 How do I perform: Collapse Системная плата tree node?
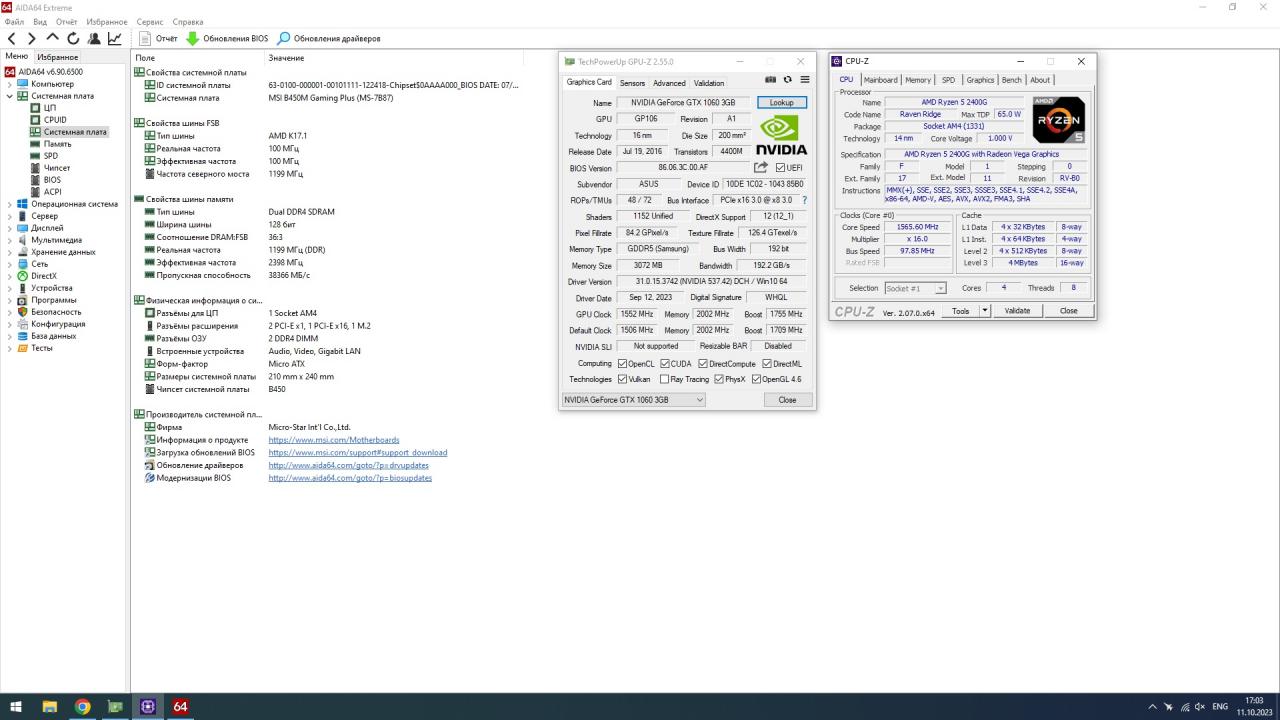click(9, 96)
